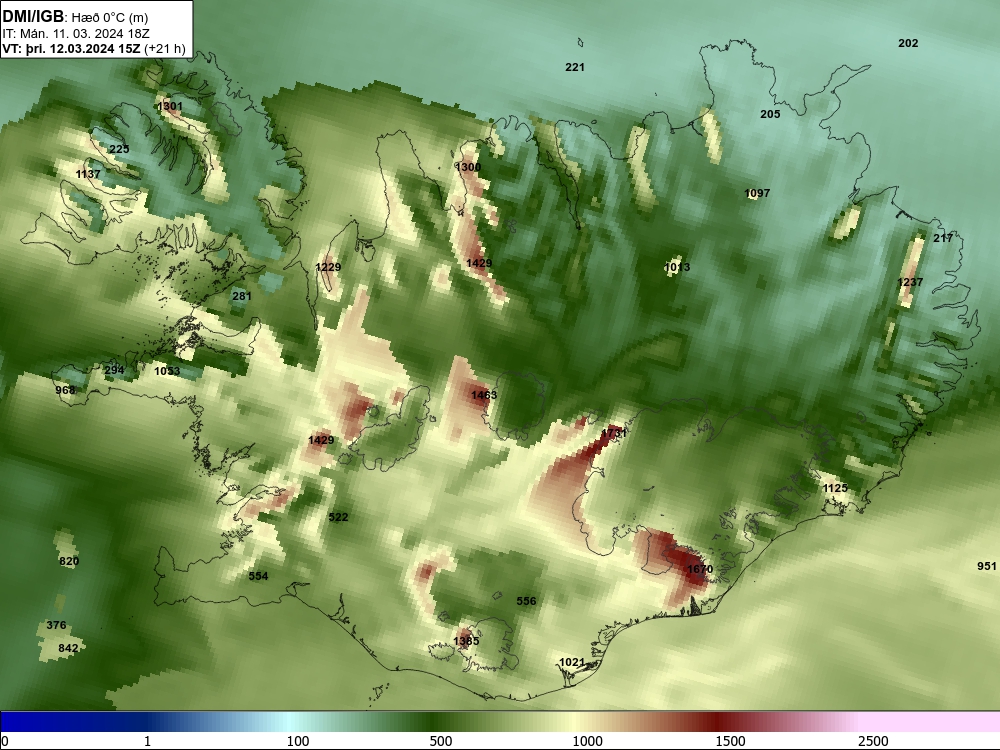
Task: Click the 376 height label
Action: tap(56, 626)
